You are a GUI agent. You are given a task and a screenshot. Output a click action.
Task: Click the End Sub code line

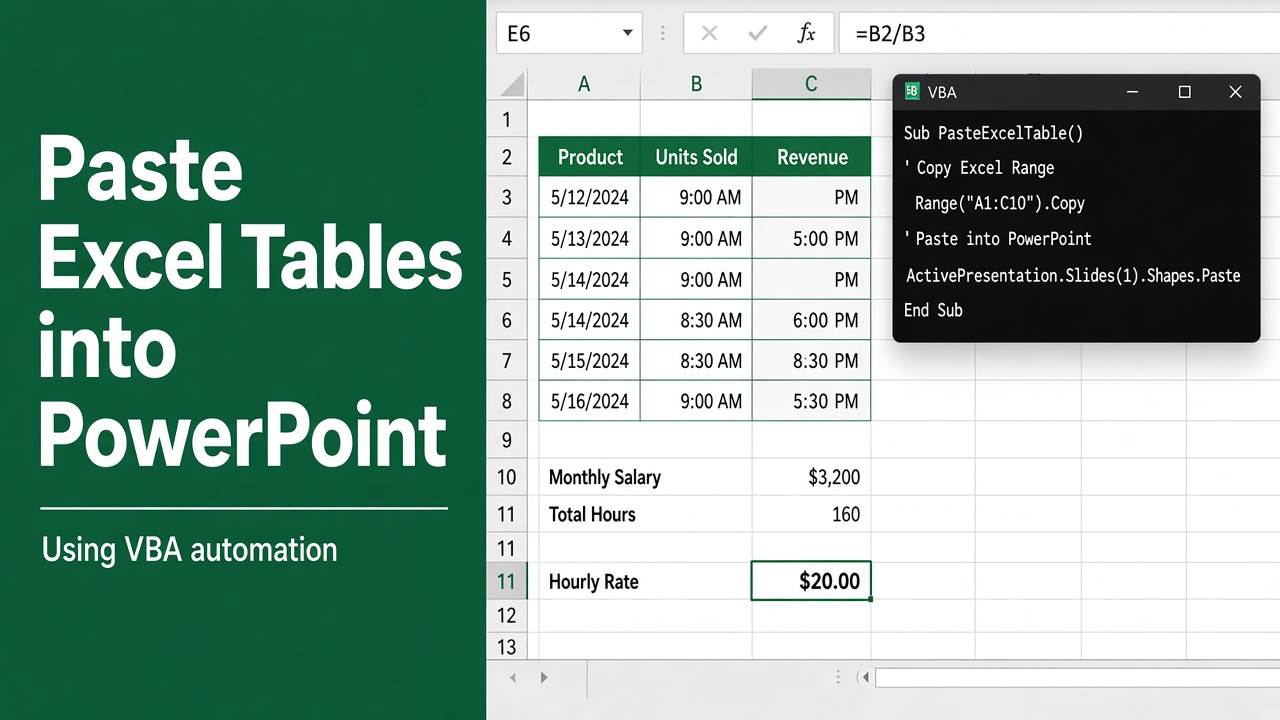click(x=933, y=310)
